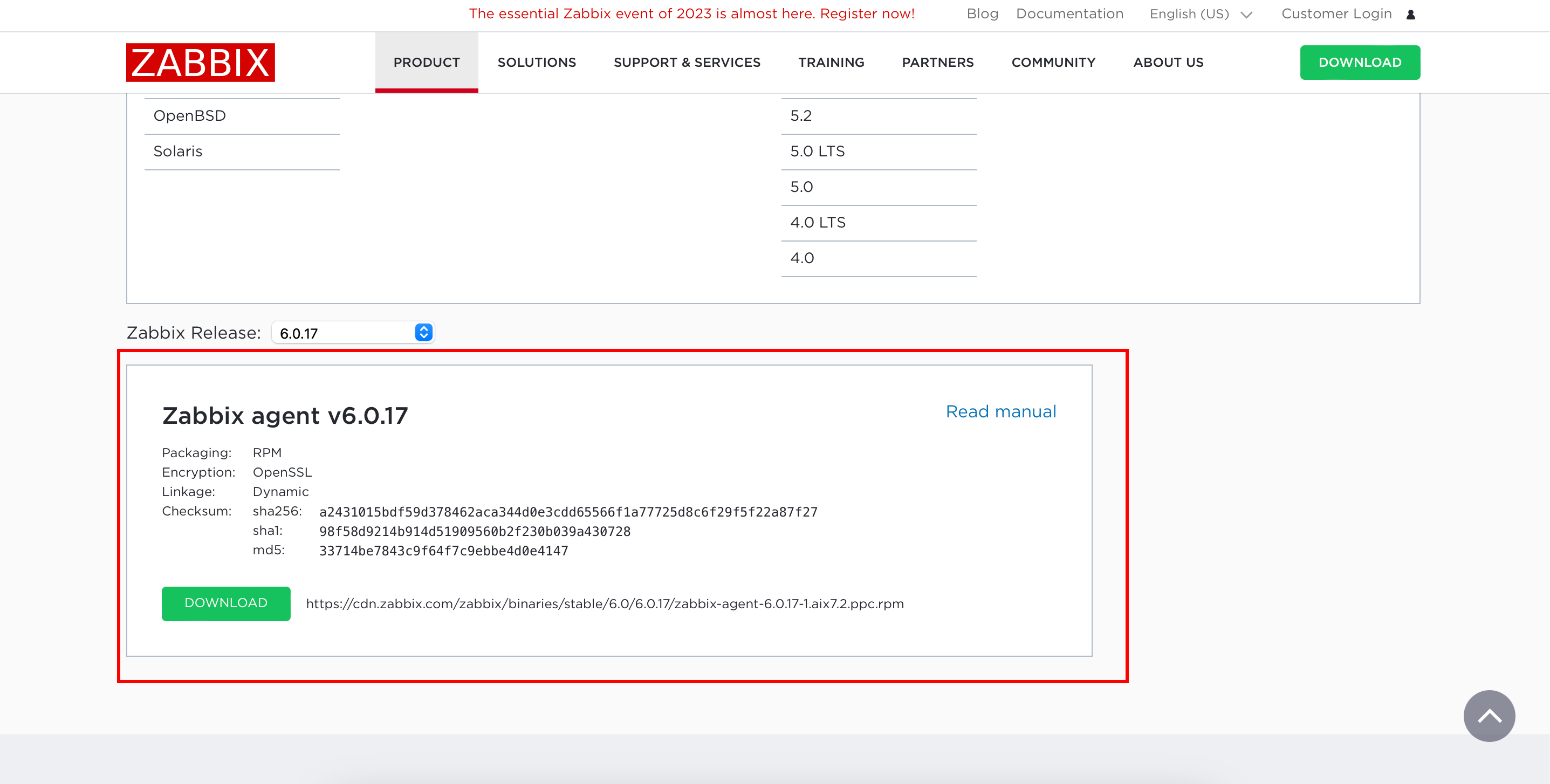This screenshot has width=1550, height=784.
Task: Open the Documentation link
Action: tap(1069, 14)
